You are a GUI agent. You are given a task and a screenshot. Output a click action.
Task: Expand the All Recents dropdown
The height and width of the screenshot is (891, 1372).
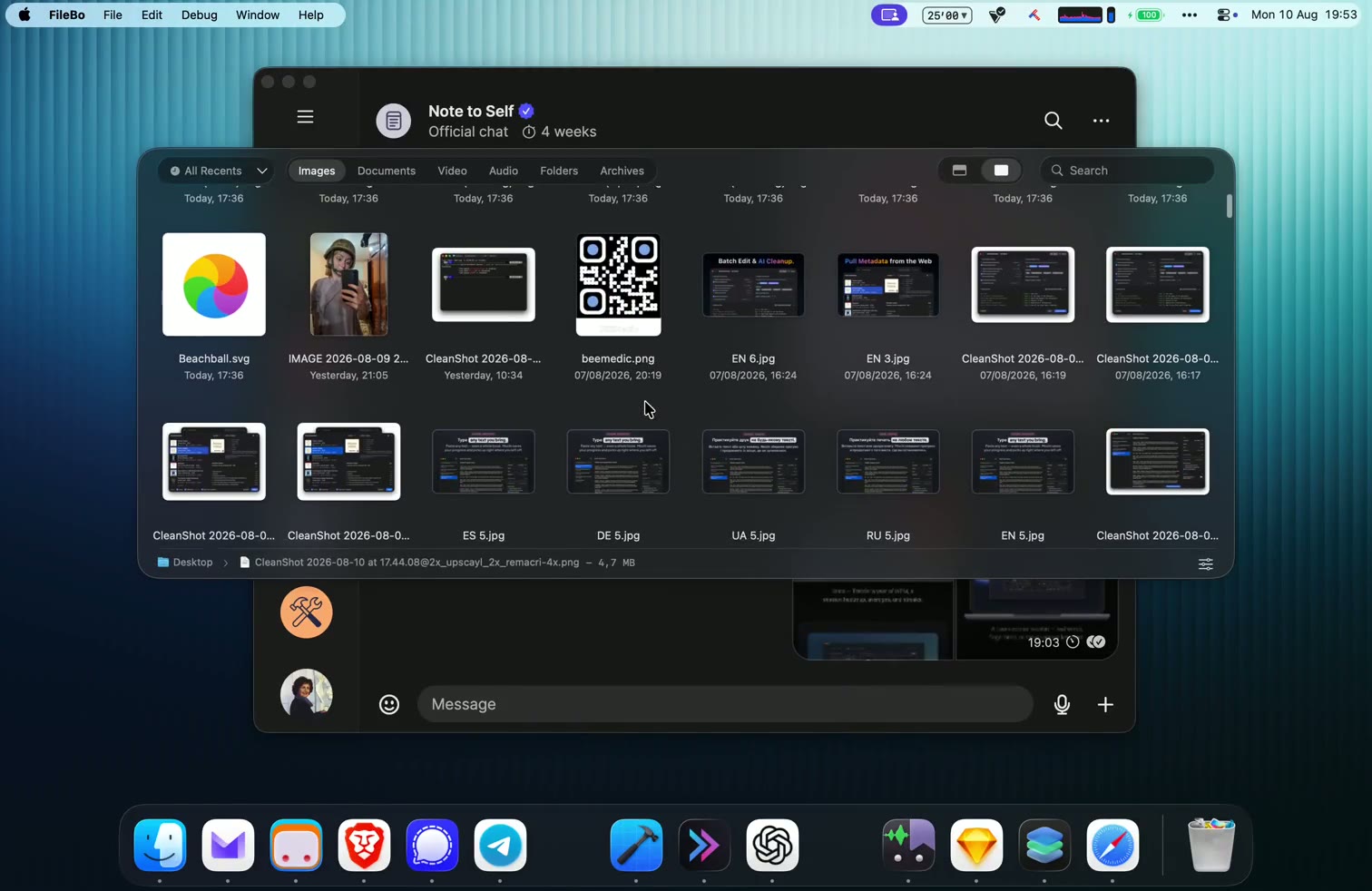pyautogui.click(x=218, y=171)
